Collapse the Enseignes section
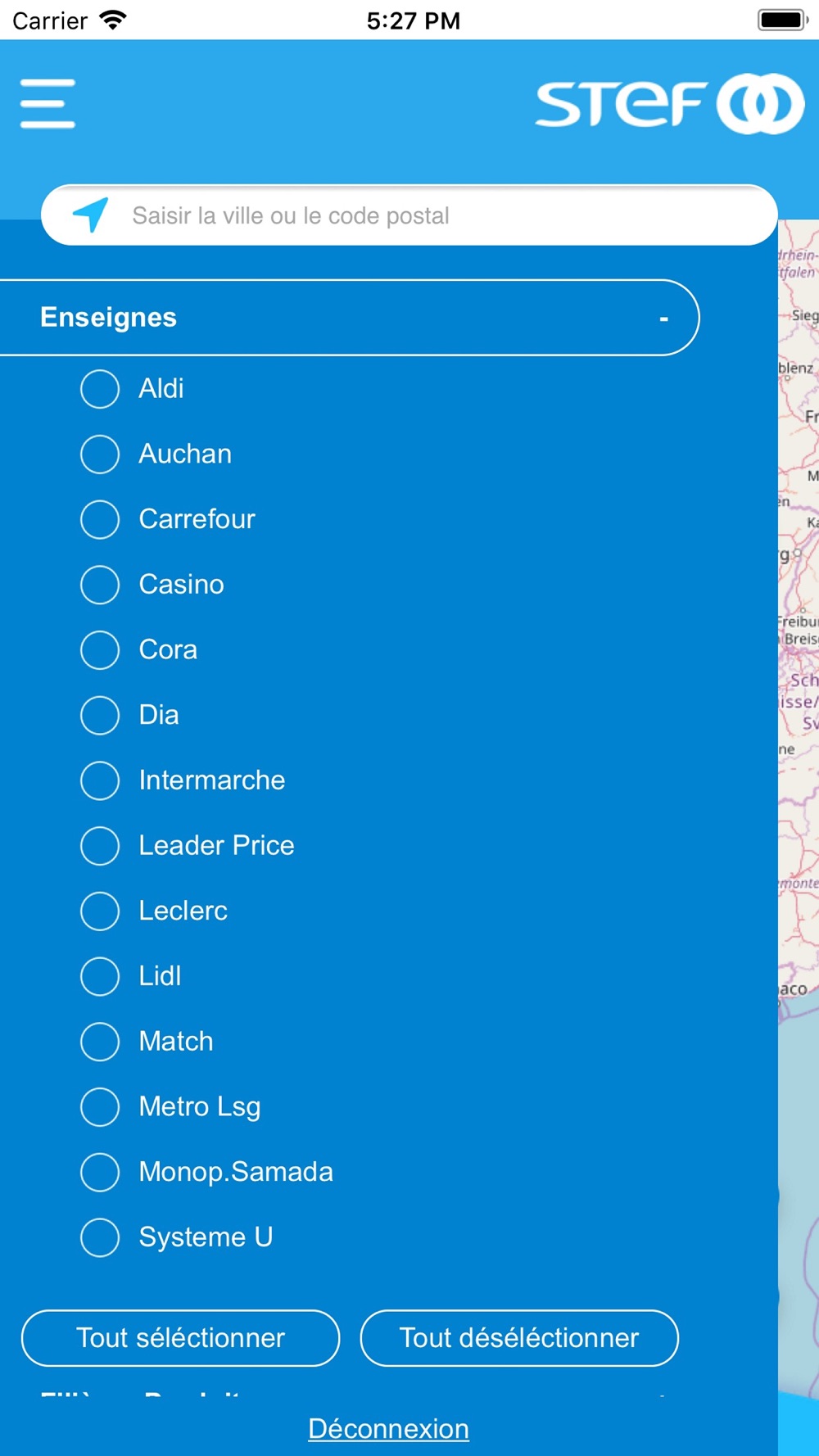Screen dimensions: 819x1456 point(350,318)
